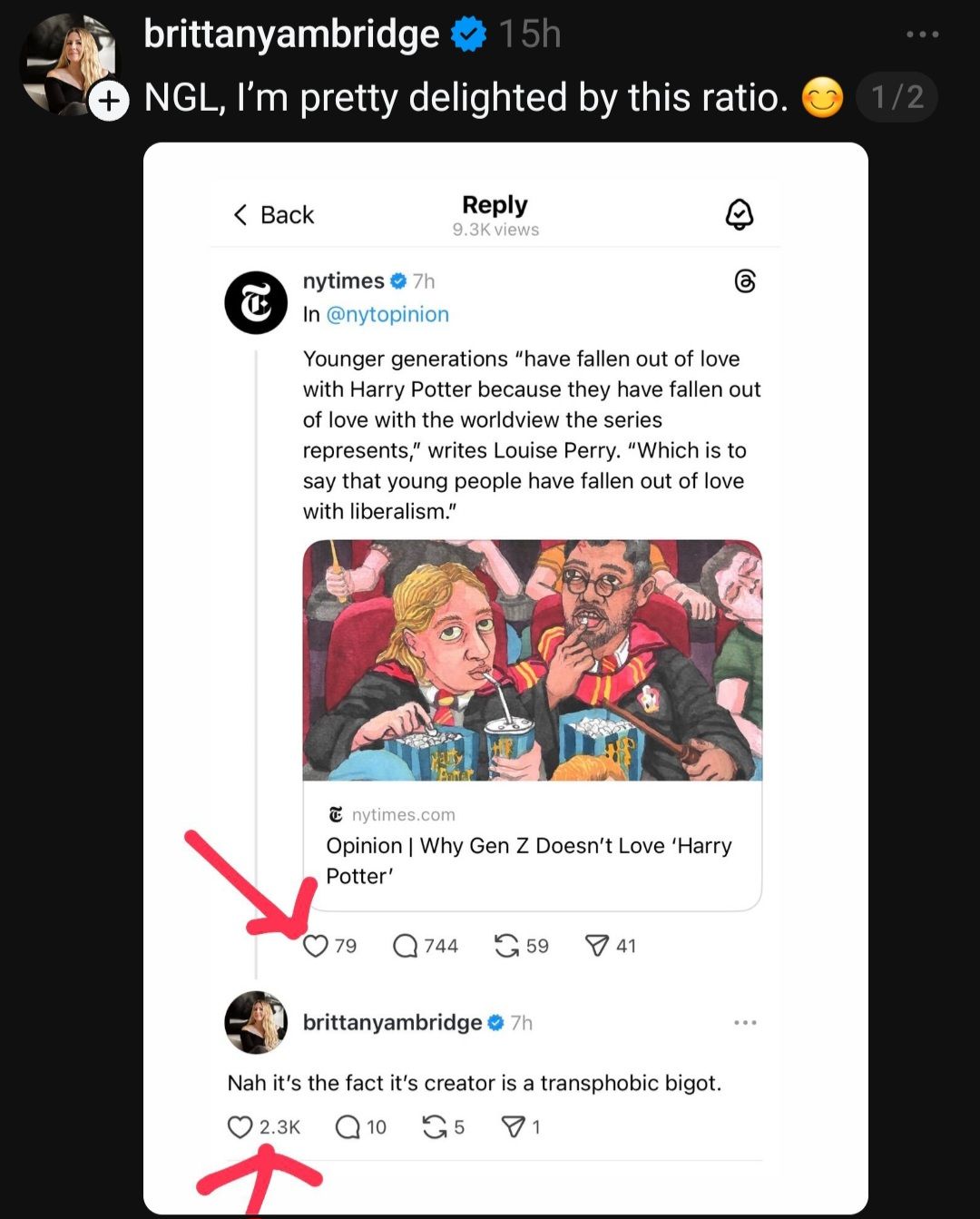Open the @nytopinion mention link
980x1219 pixels.
[x=387, y=314]
